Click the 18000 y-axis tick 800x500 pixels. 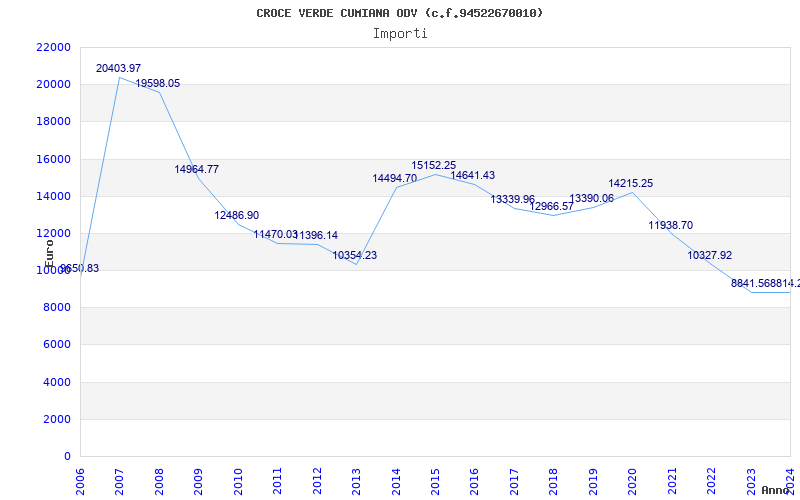tap(54, 122)
